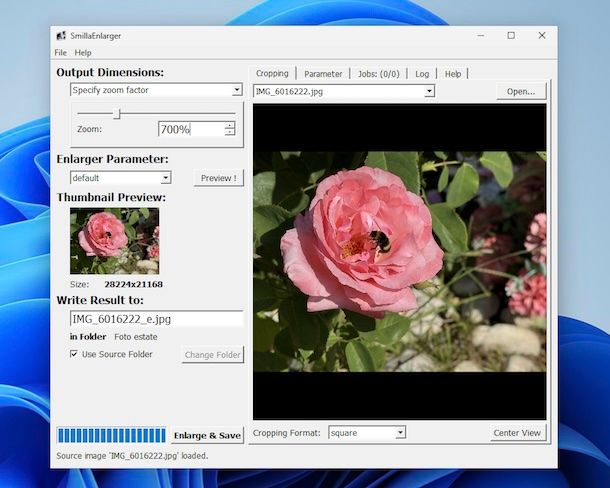The width and height of the screenshot is (610, 488).
Task: Click the Foto estate folder name
Action: 136,337
